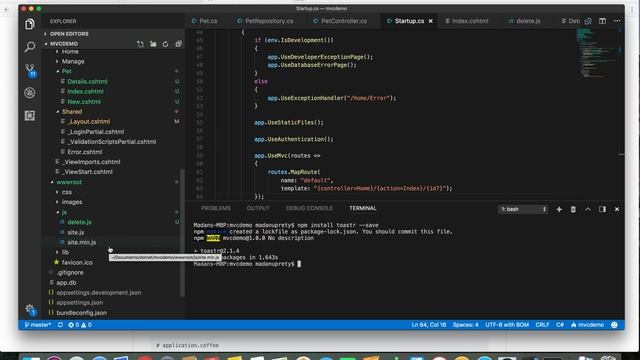Switch to the Index.cshtml editor tab
Viewport: 640px width, 360px height.
pyautogui.click(x=467, y=21)
